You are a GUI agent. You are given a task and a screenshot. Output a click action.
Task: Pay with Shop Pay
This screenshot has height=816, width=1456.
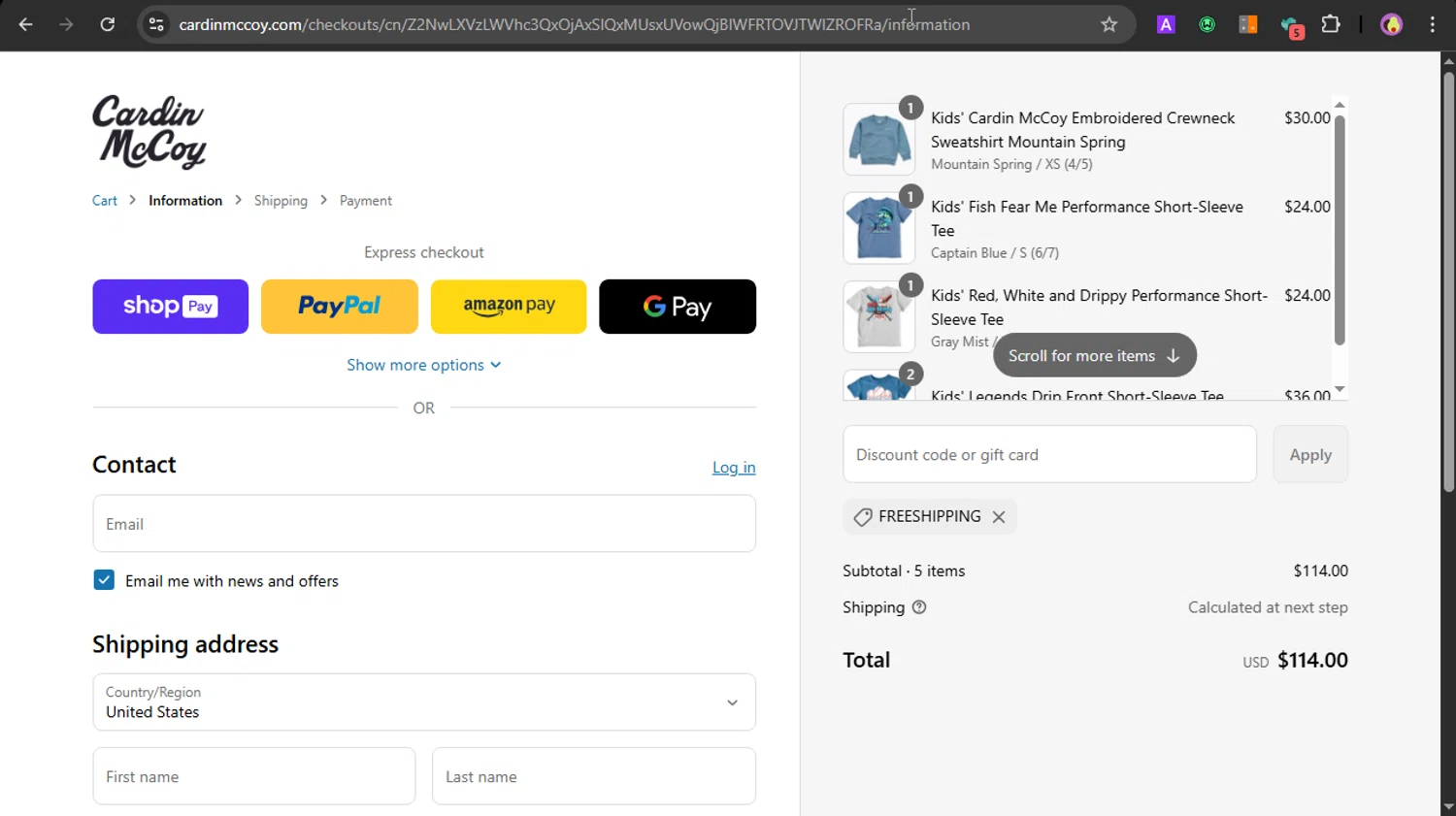click(x=171, y=307)
